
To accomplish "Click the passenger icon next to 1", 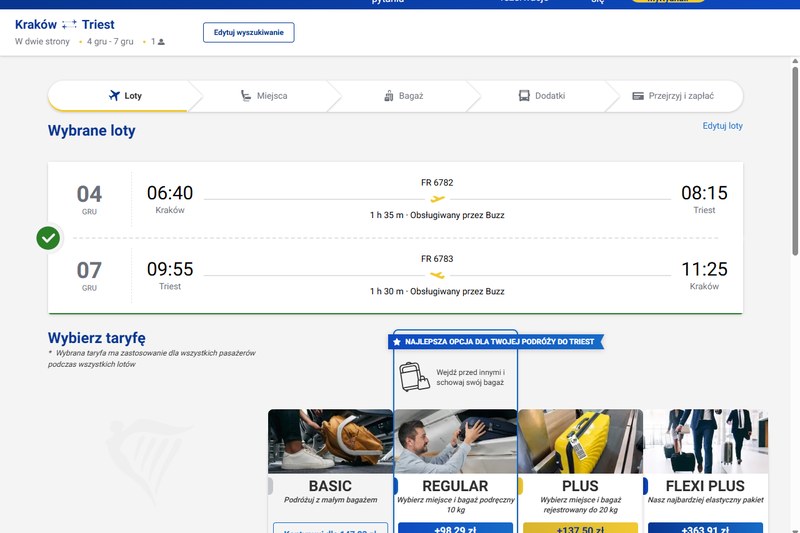I will pos(161,42).
